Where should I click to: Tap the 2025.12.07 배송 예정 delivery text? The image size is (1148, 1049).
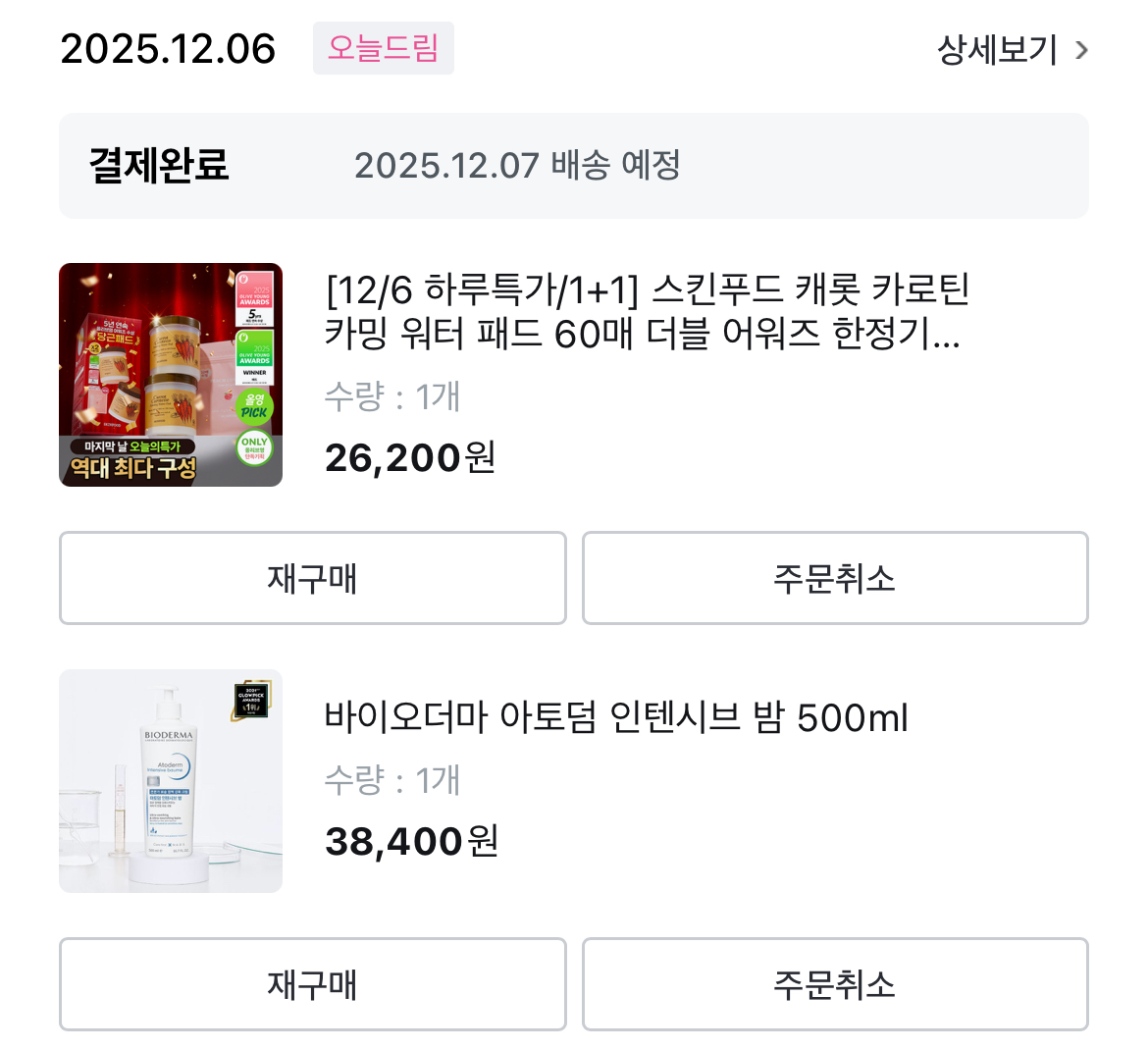point(518,166)
